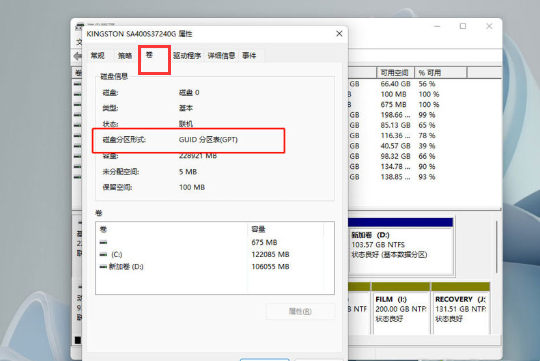Switch to the 常规 tab
This screenshot has height=361, width=540.
pos(97,55)
